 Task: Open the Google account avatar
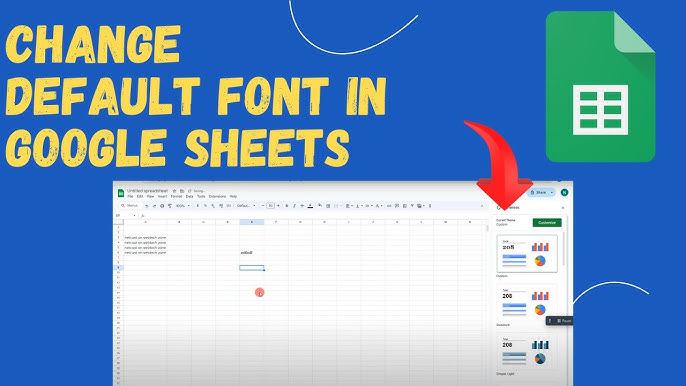(564, 192)
